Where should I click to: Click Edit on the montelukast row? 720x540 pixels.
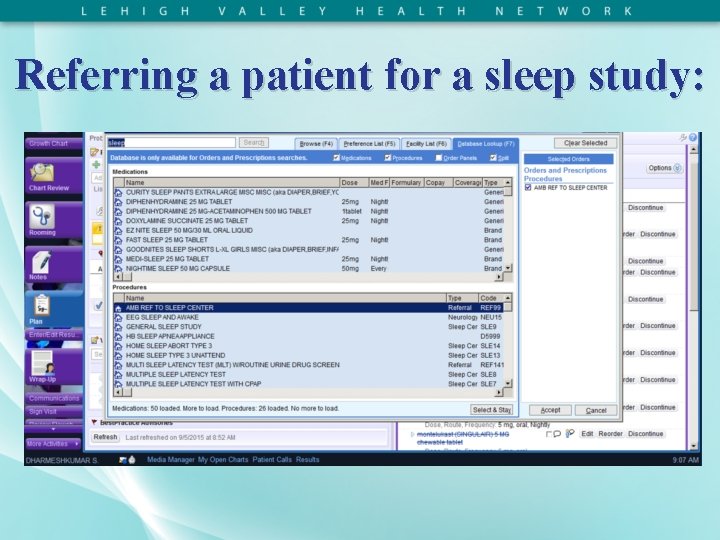coord(587,434)
